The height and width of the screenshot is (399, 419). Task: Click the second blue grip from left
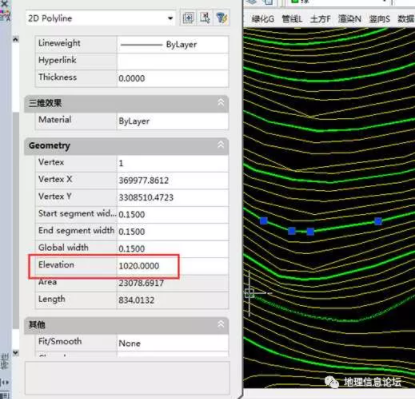(x=292, y=231)
